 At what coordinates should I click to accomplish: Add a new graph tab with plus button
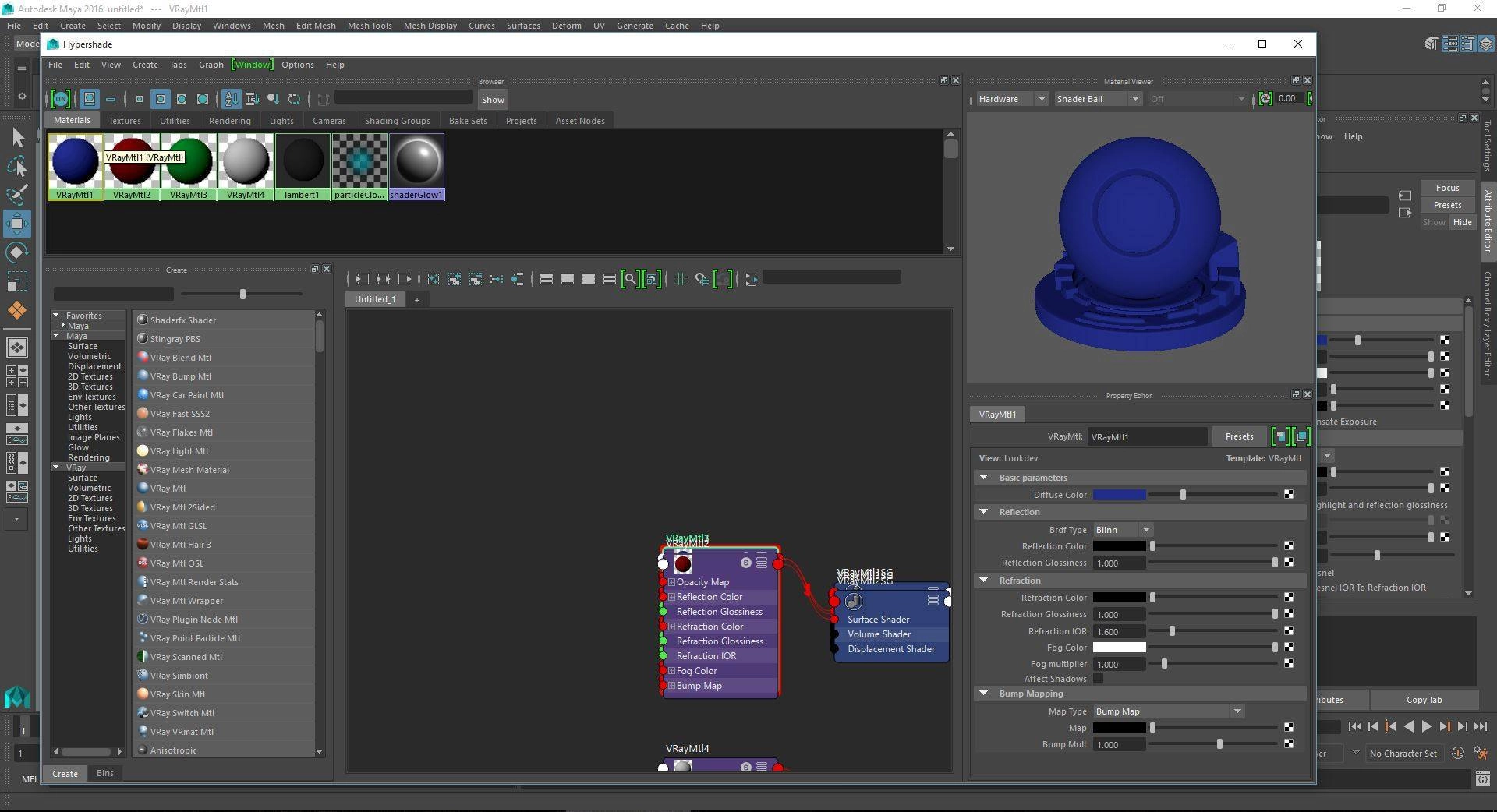point(416,299)
